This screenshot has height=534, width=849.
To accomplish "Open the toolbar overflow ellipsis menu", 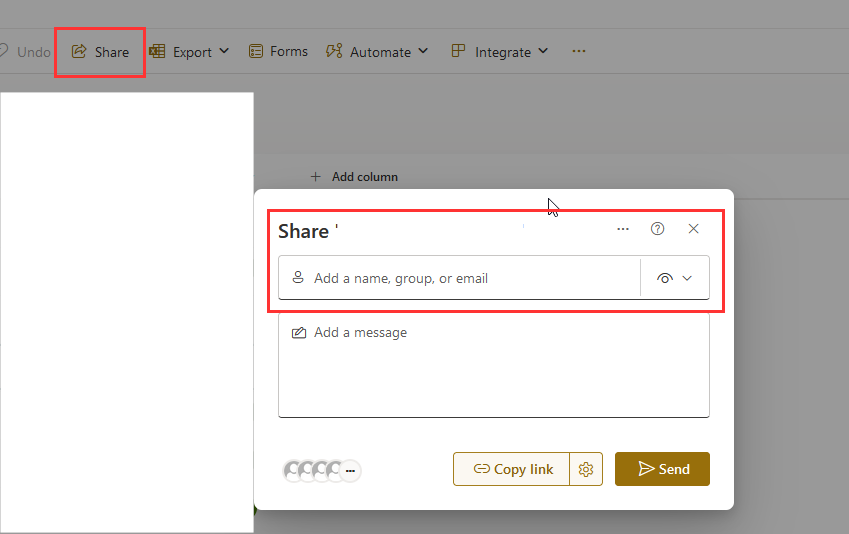I will pos(579,51).
